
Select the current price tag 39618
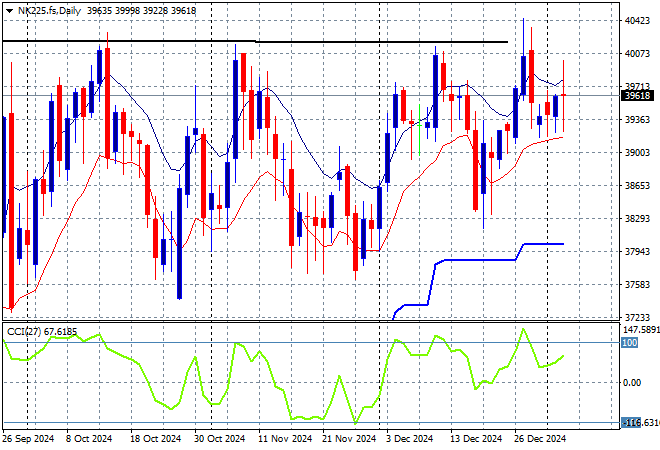[637, 96]
